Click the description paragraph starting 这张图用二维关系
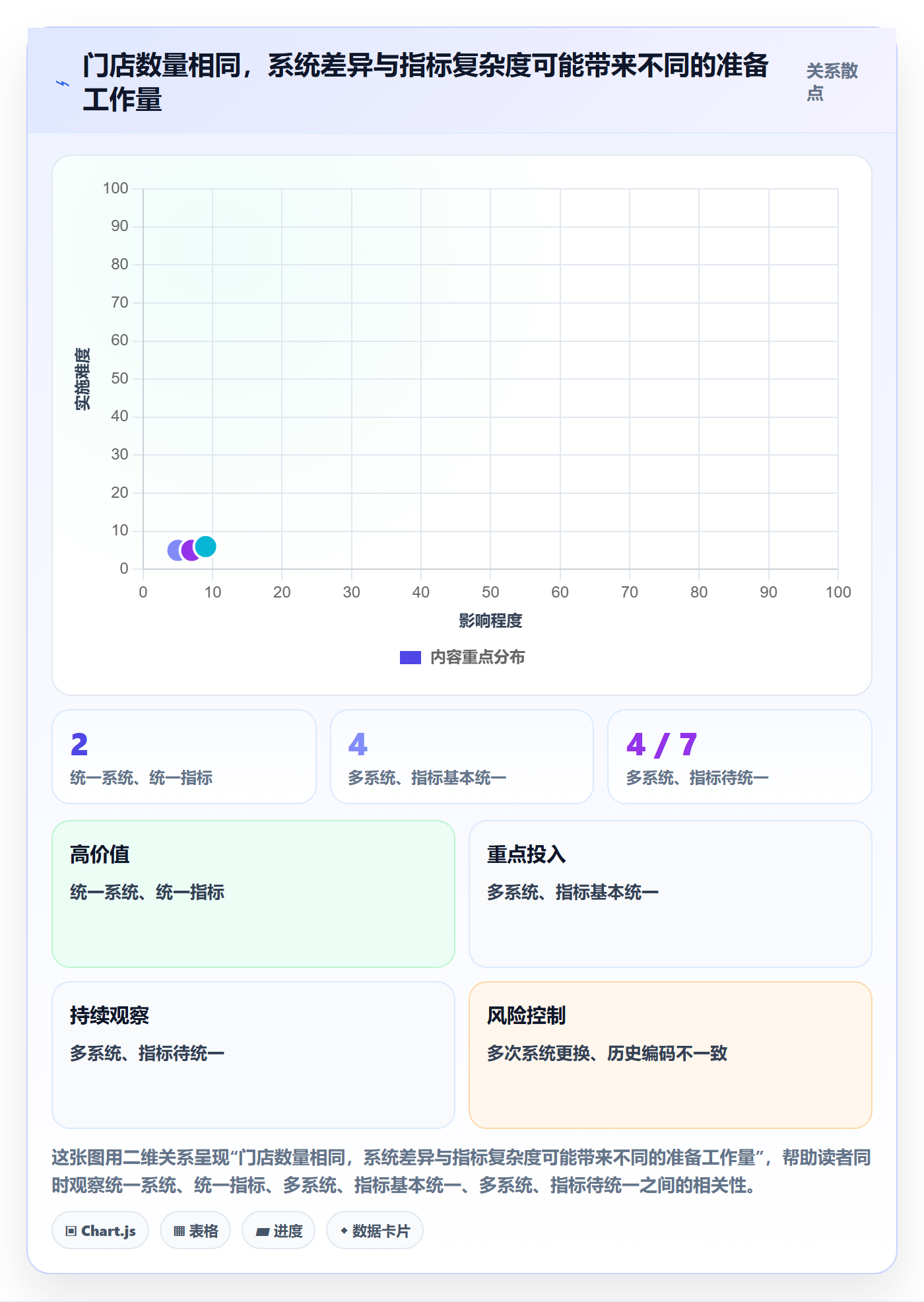The image size is (924, 1302). pos(462,1171)
